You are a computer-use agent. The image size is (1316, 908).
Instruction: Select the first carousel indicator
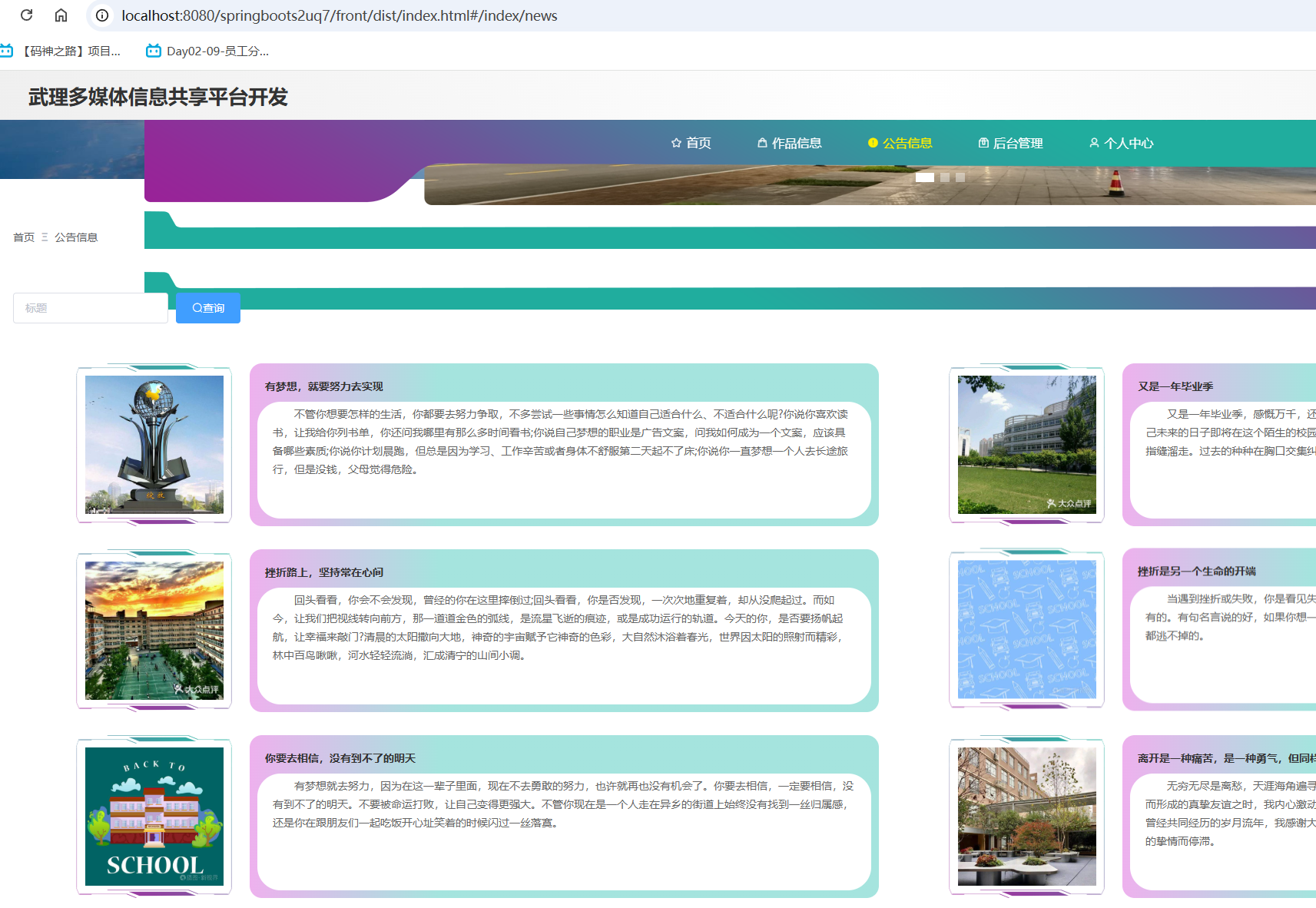pos(925,177)
